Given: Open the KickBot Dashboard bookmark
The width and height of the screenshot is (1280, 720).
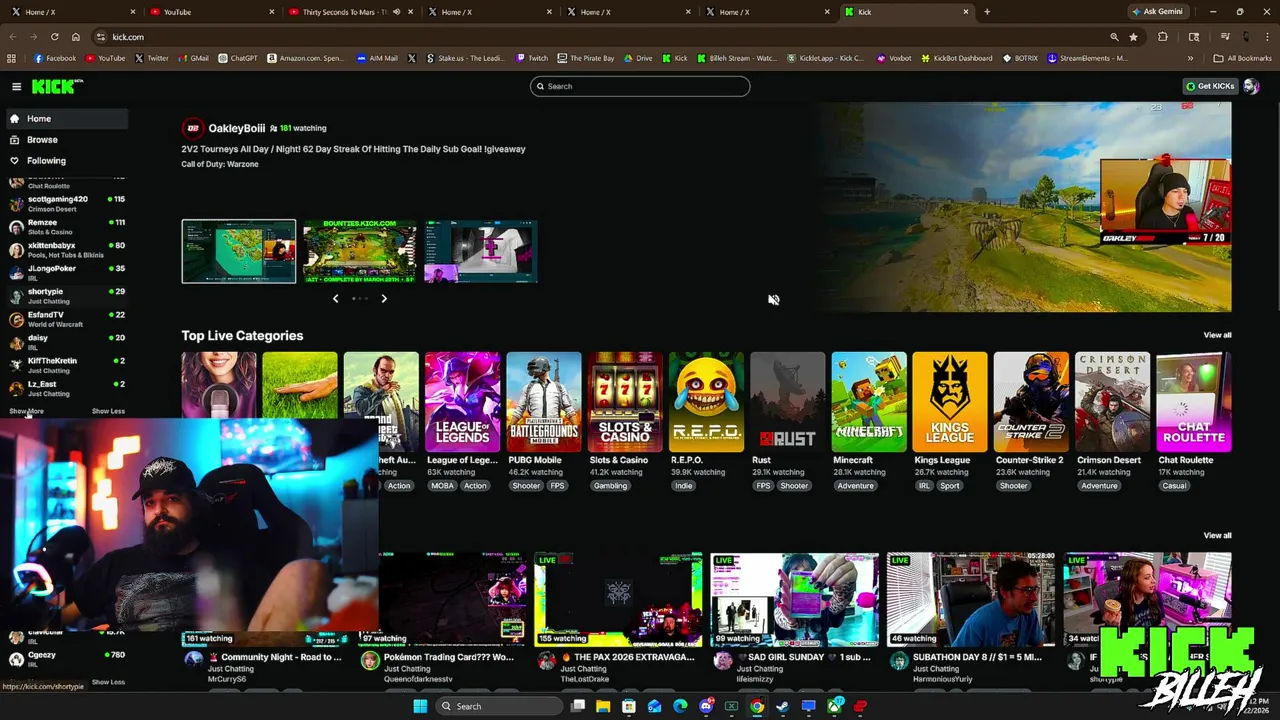Looking at the screenshot, I should [x=956, y=58].
